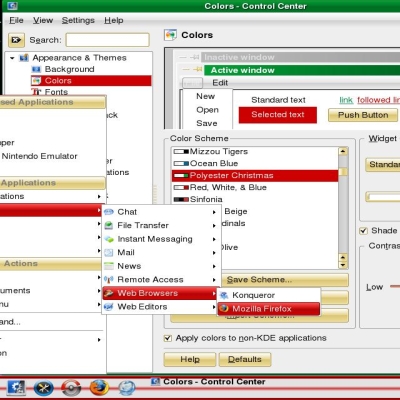Select the Colors item in tree

[91, 81]
